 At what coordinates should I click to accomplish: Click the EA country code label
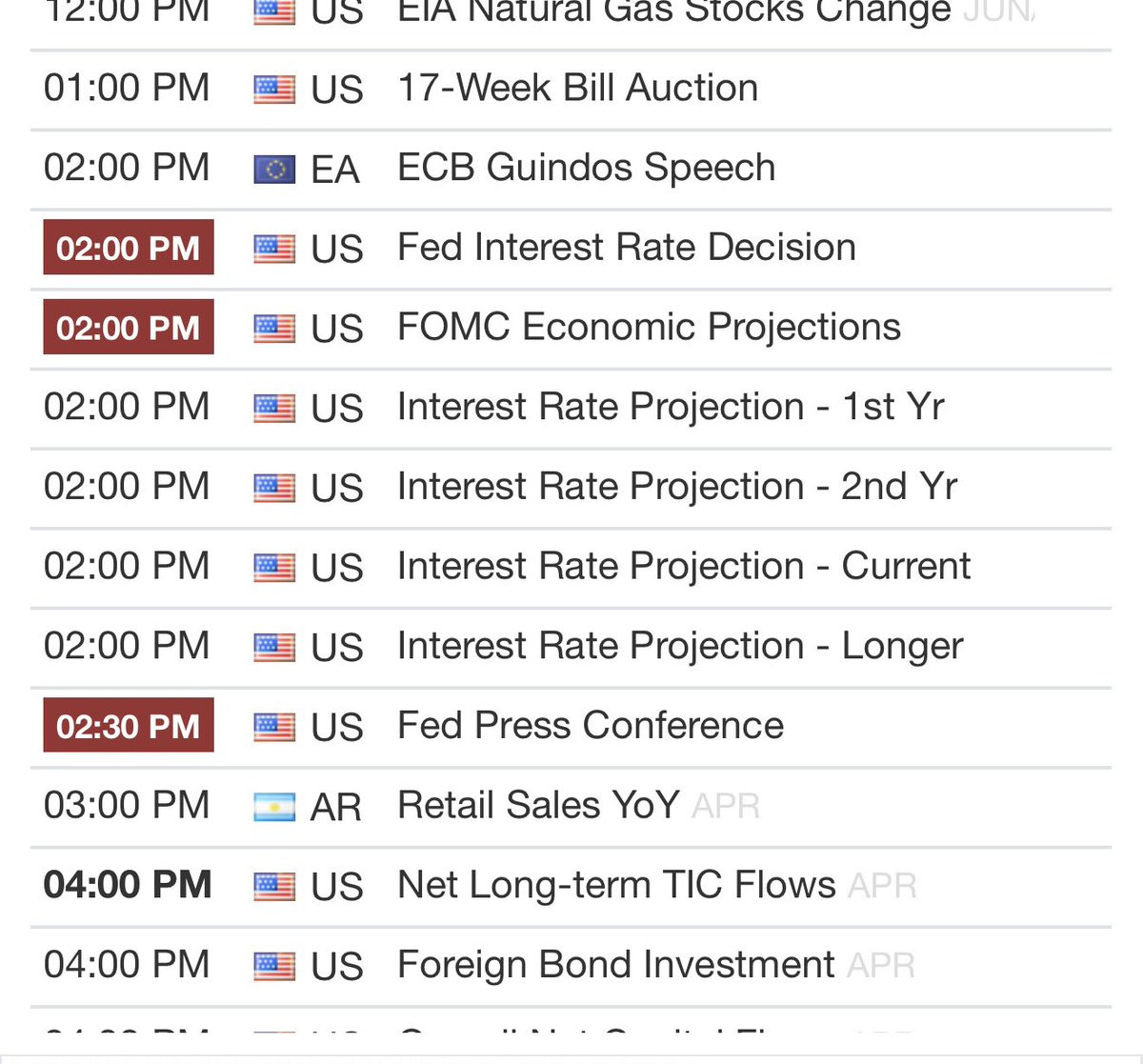pos(335,170)
